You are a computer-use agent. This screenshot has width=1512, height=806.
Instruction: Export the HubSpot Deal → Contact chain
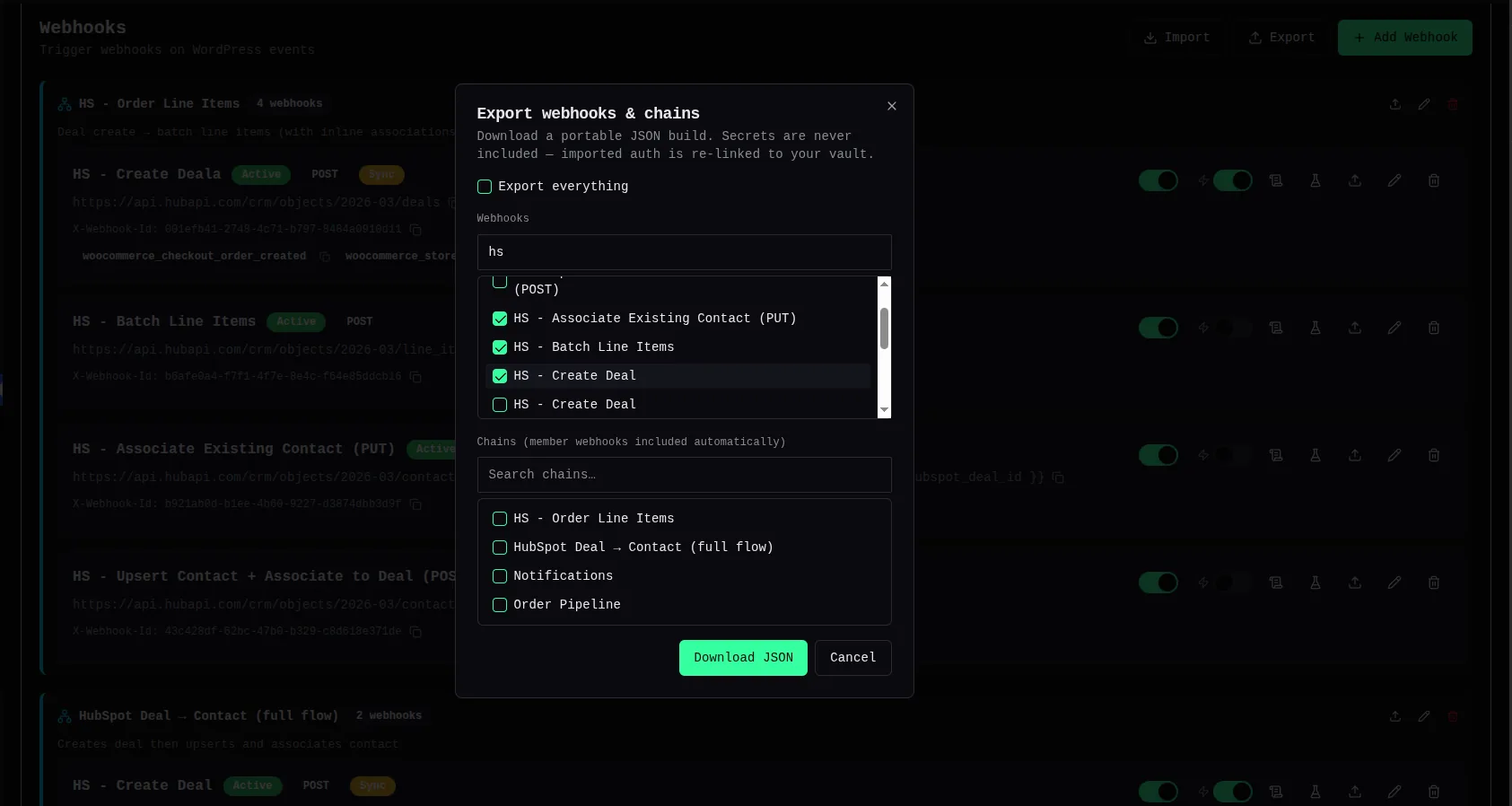pyautogui.click(x=1395, y=716)
